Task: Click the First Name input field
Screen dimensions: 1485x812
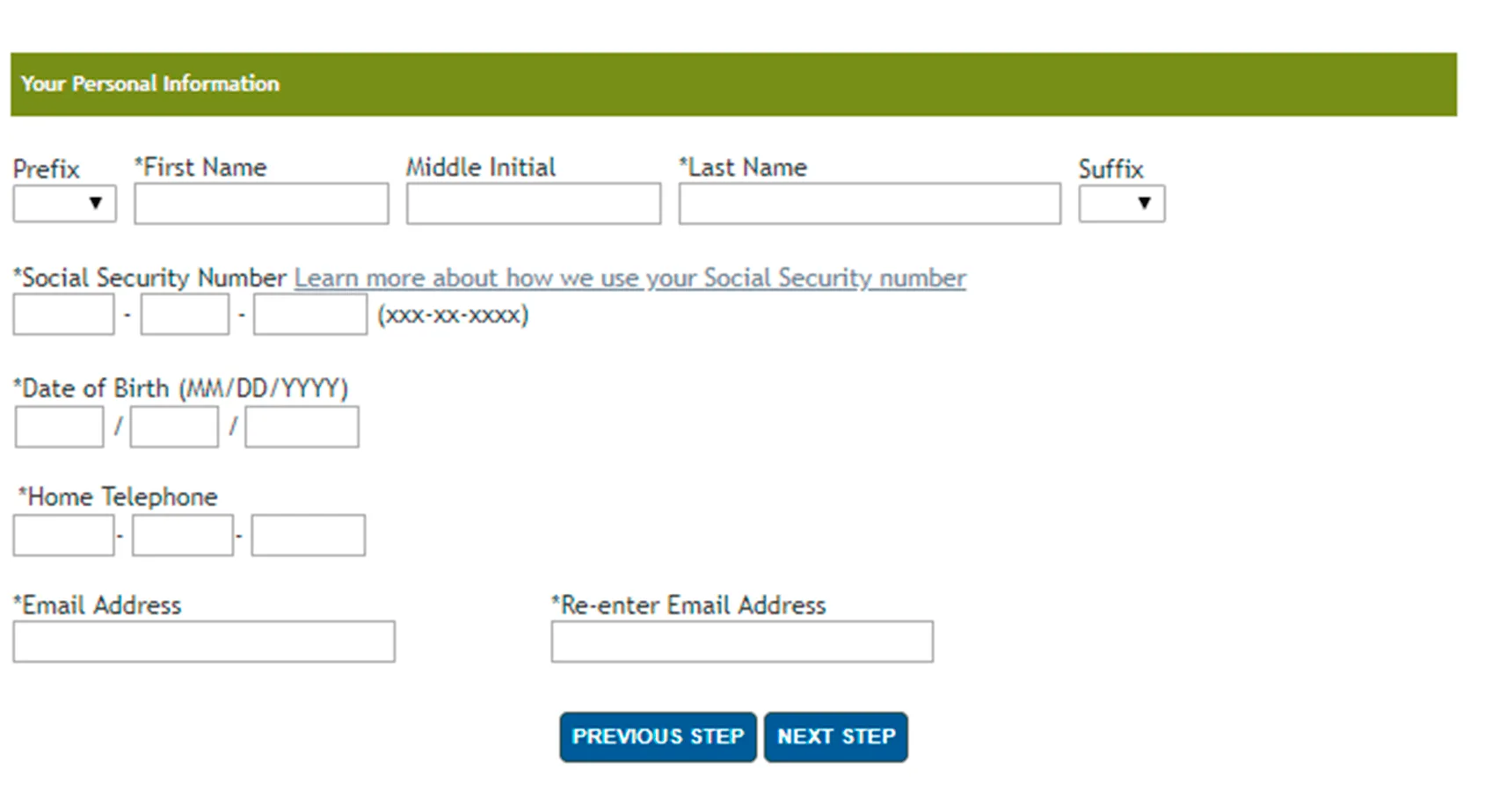Action: click(x=261, y=204)
